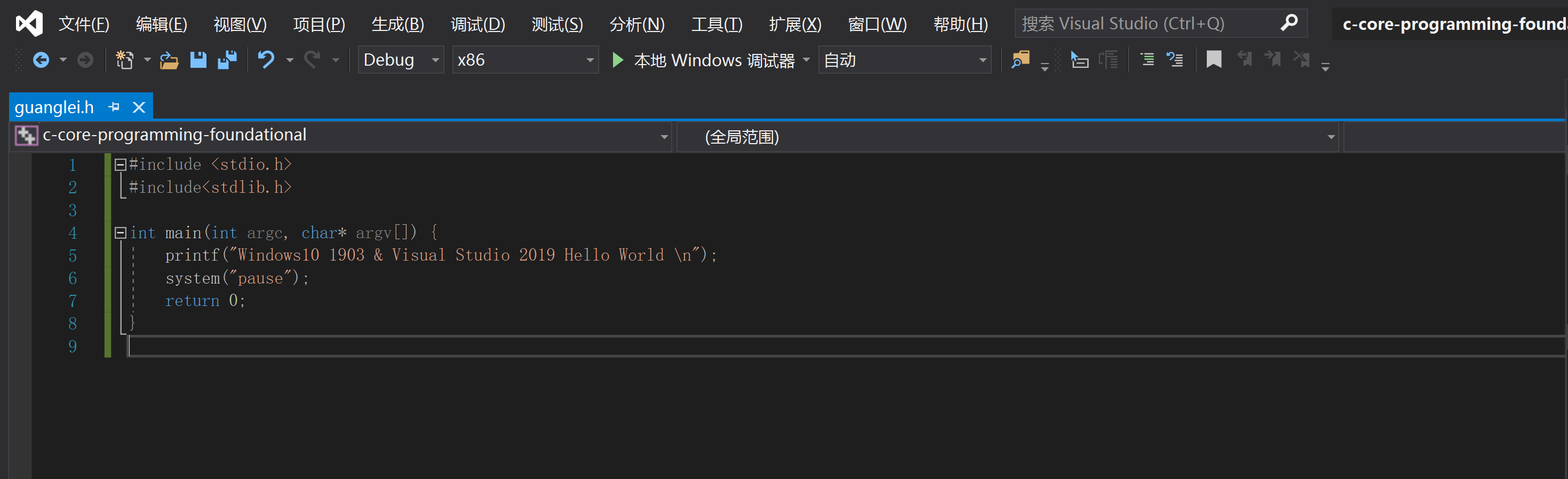
Task: Open the 分析(N) menu
Action: 636,24
